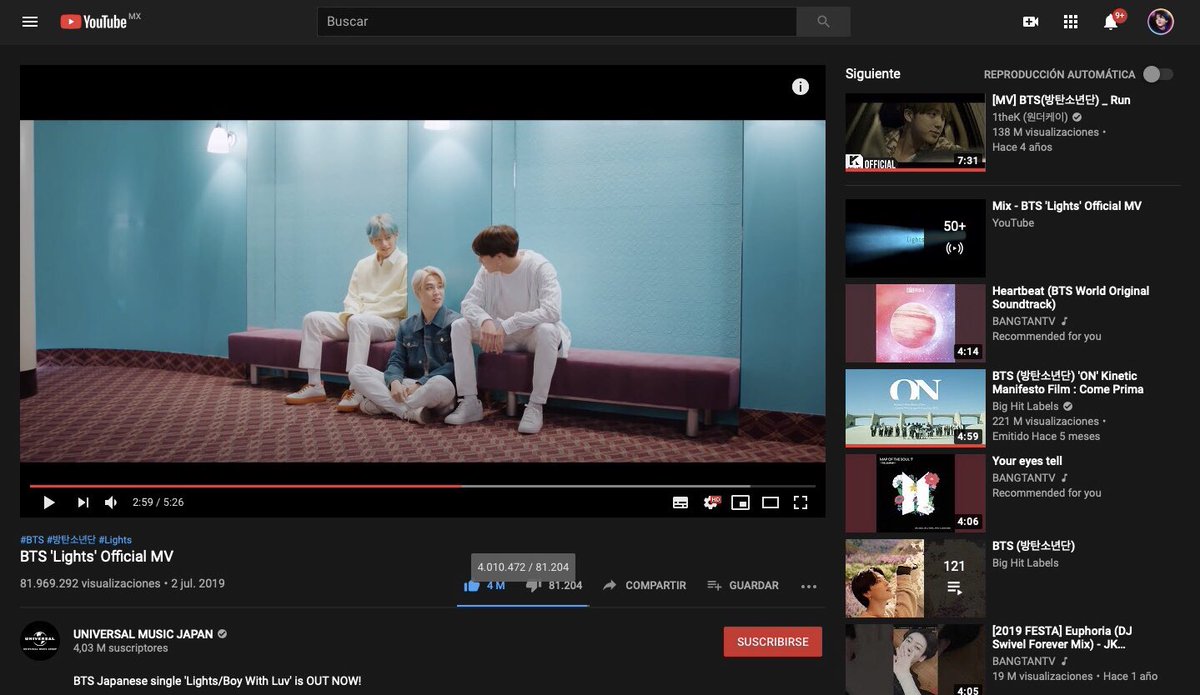This screenshot has width=1200, height=695.
Task: Click the 2:59 / 5:26 time display
Action: click(x=158, y=502)
